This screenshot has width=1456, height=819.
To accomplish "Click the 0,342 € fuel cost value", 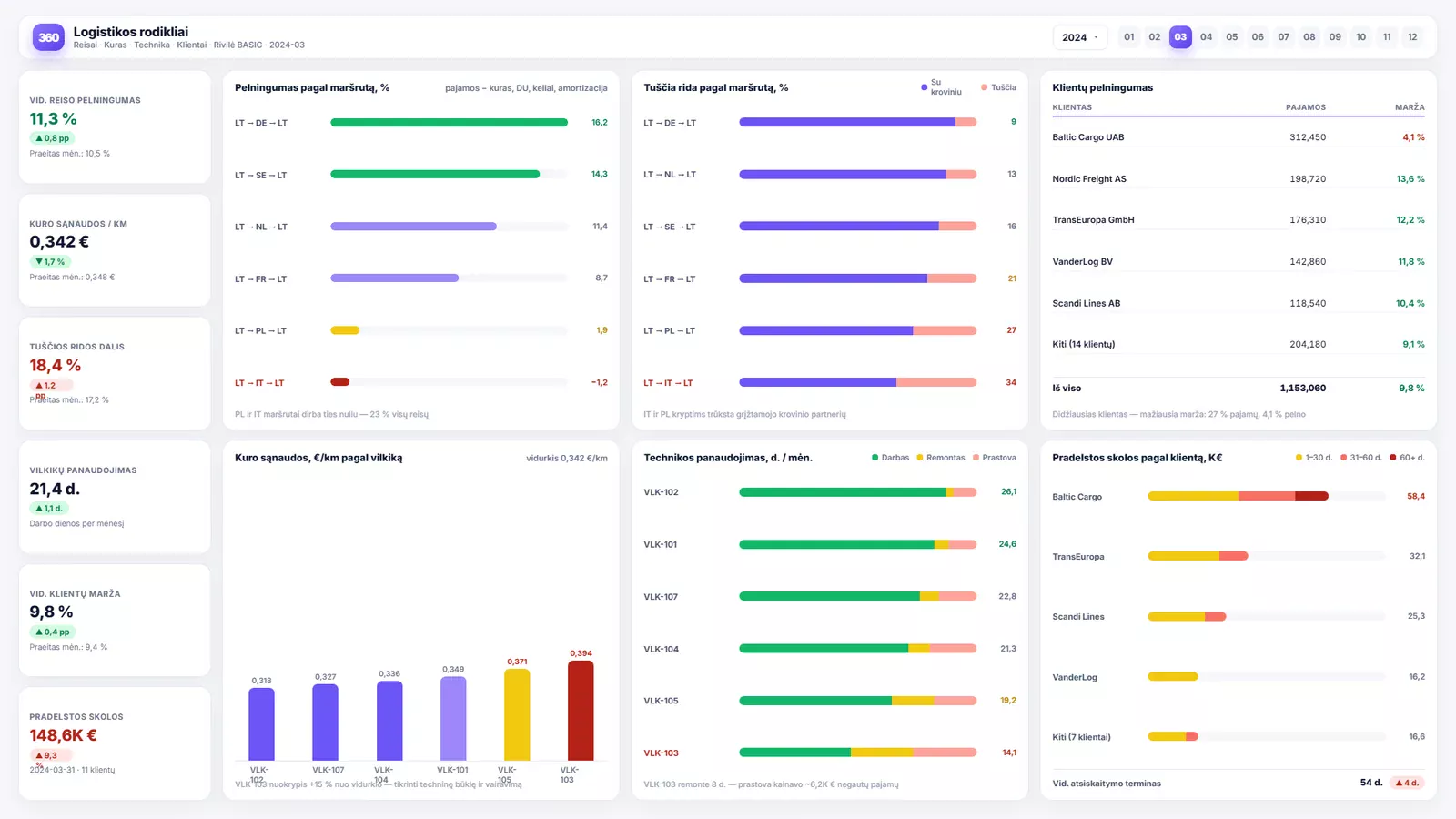I will [59, 242].
